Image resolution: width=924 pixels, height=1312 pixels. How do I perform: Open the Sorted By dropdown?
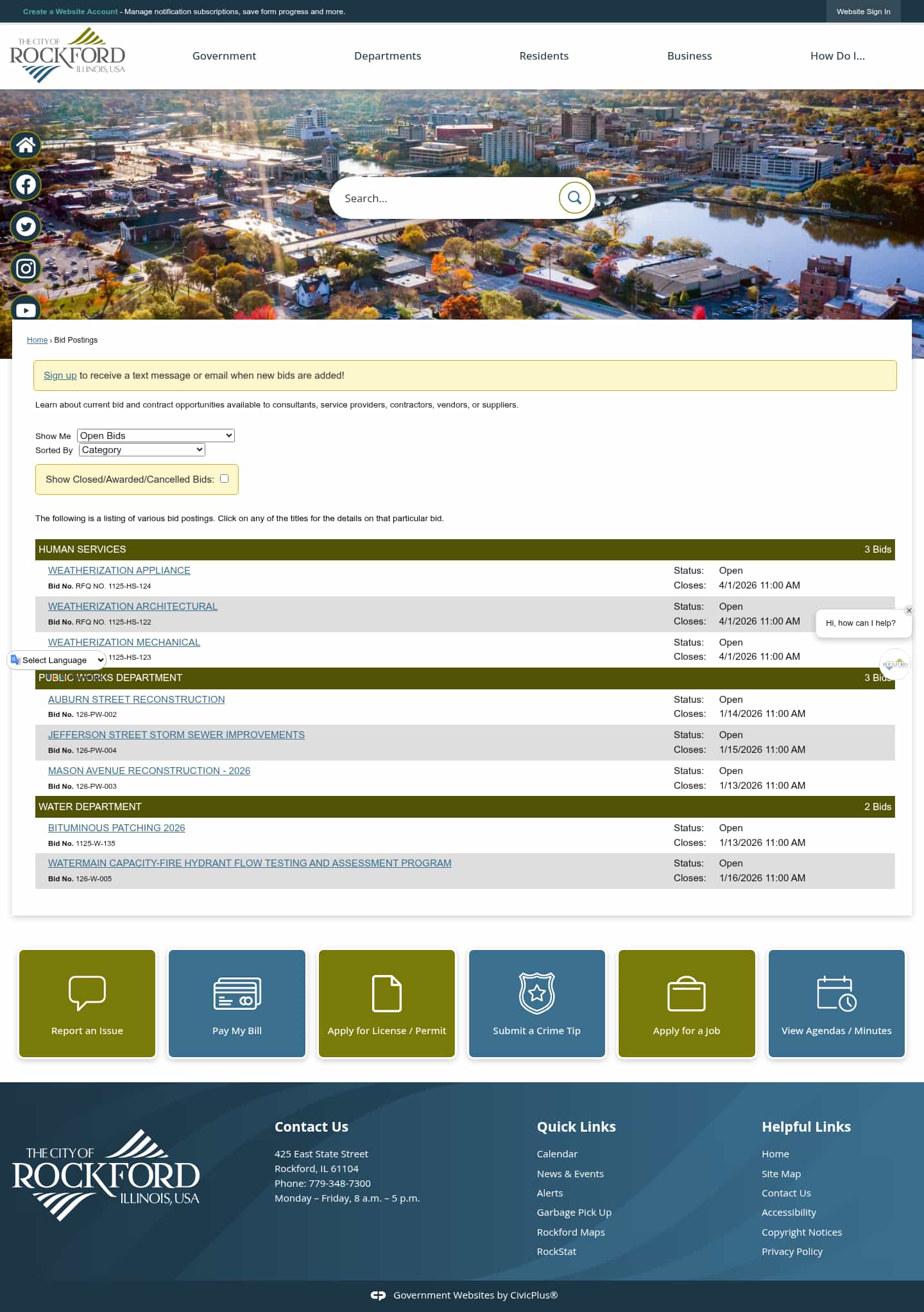(142, 449)
